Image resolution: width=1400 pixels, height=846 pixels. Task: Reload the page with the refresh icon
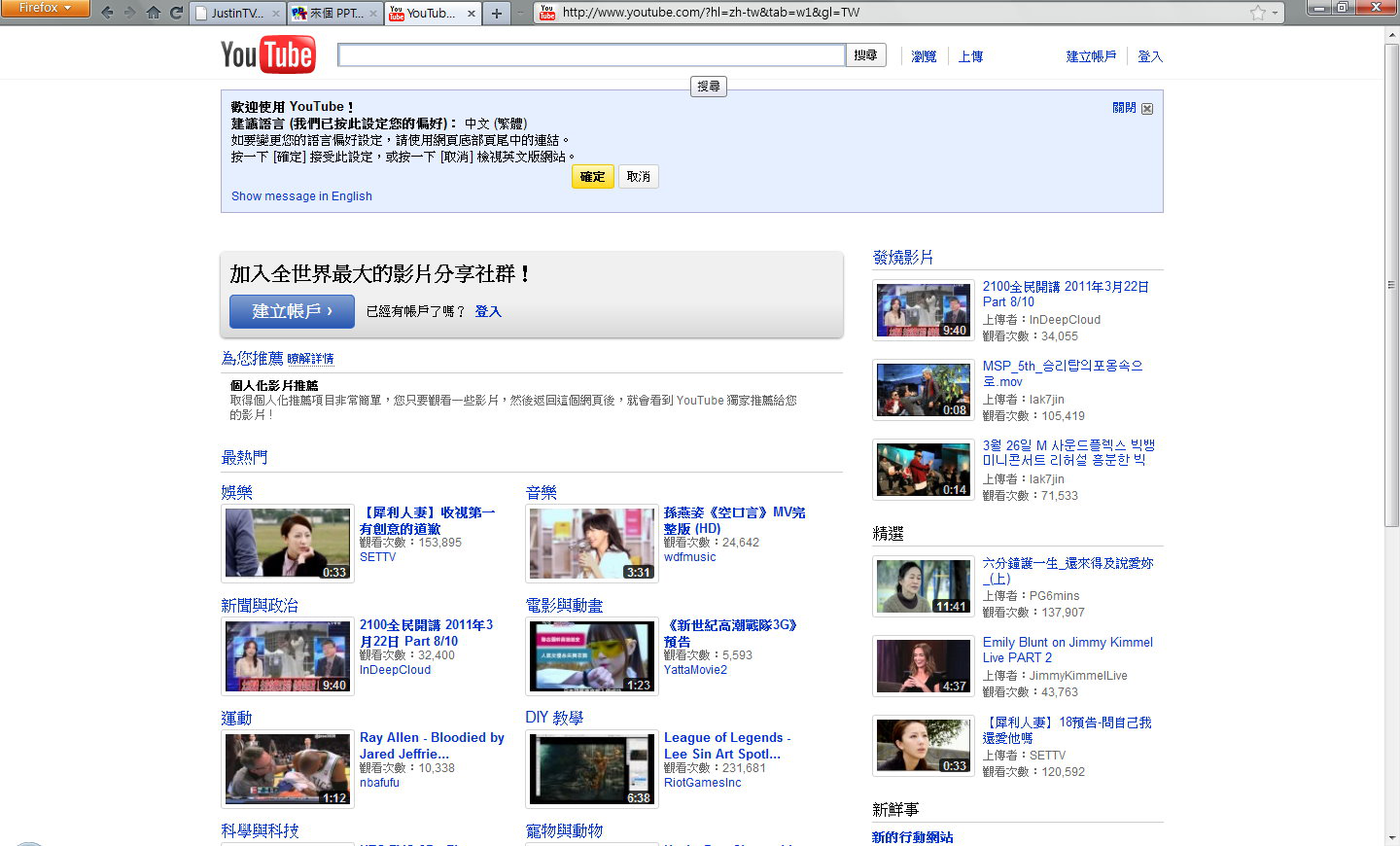[x=176, y=13]
